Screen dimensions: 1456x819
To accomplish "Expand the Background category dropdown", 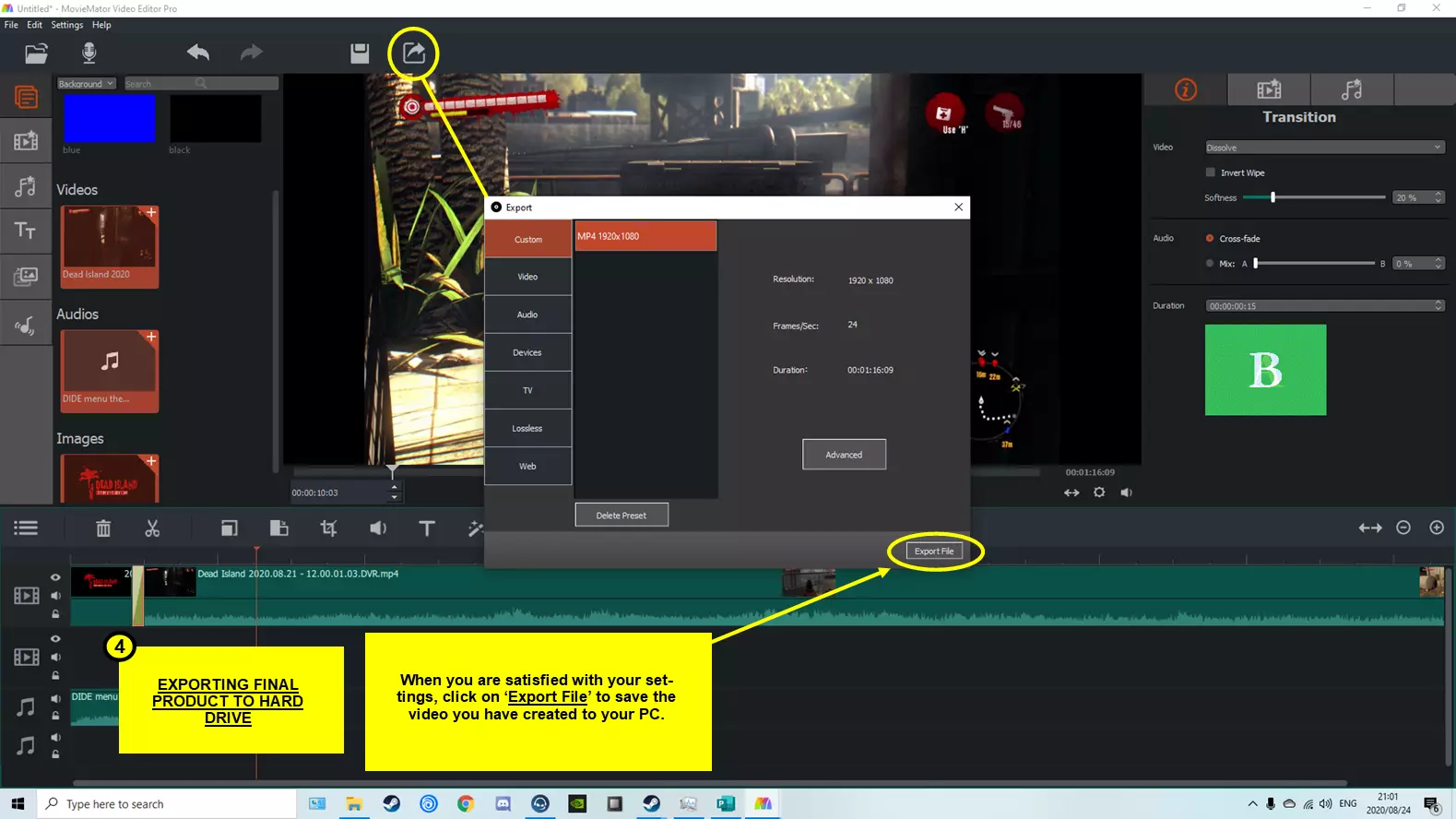I will 86,84.
